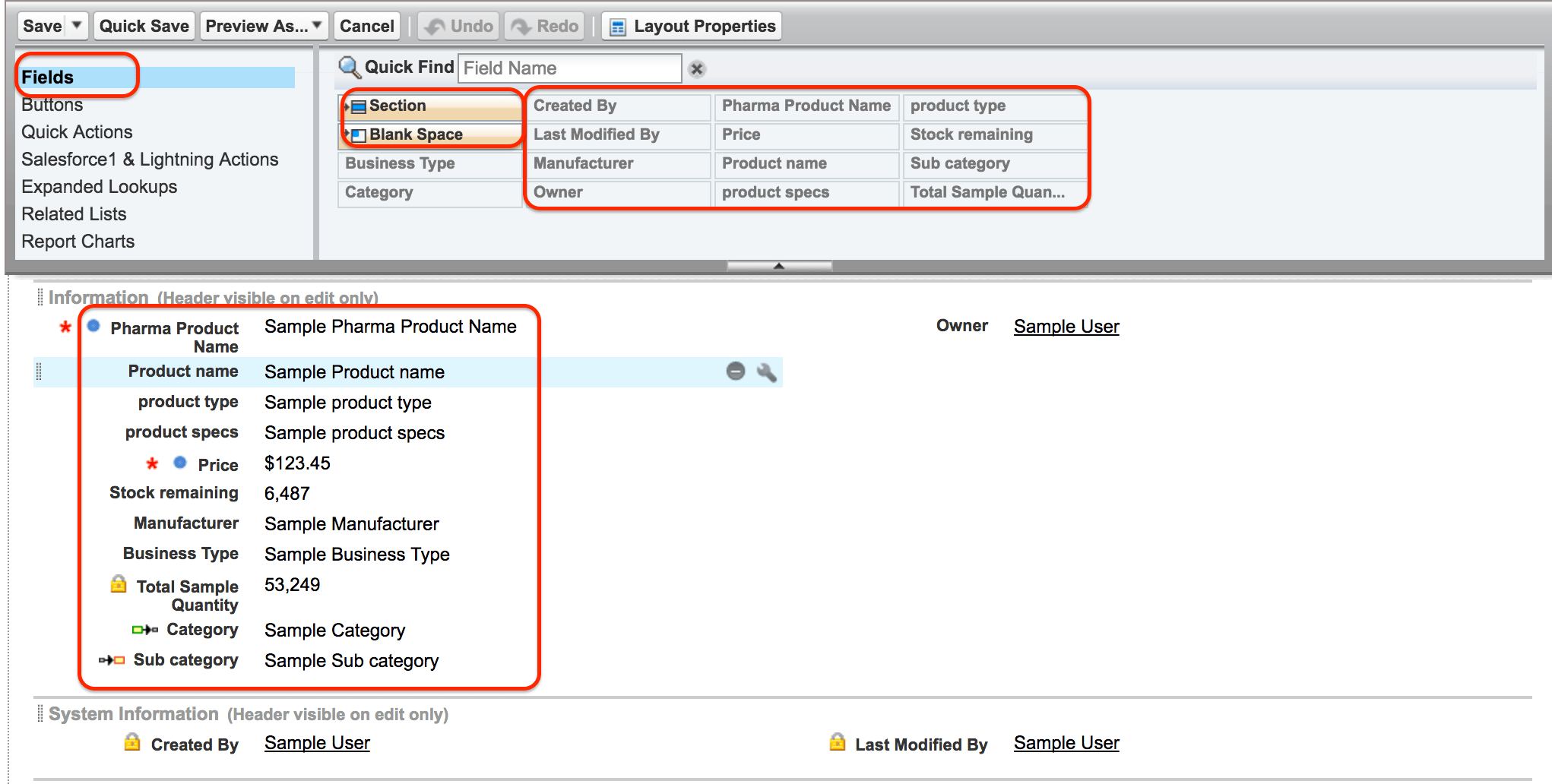Viewport: 1552px width, 784px height.
Task: Click the Quick Find Field Name input
Action: (x=570, y=68)
